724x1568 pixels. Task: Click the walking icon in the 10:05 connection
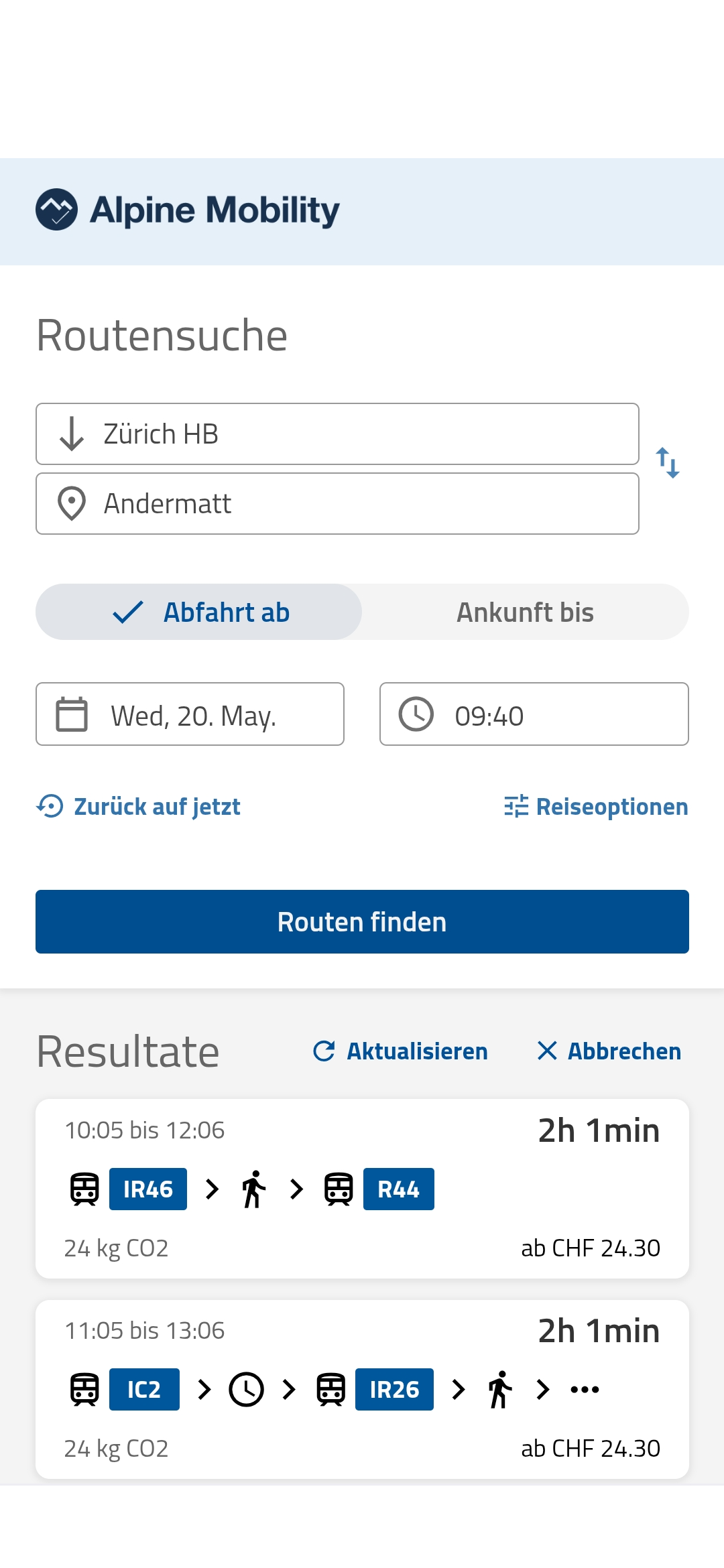pyautogui.click(x=254, y=1189)
